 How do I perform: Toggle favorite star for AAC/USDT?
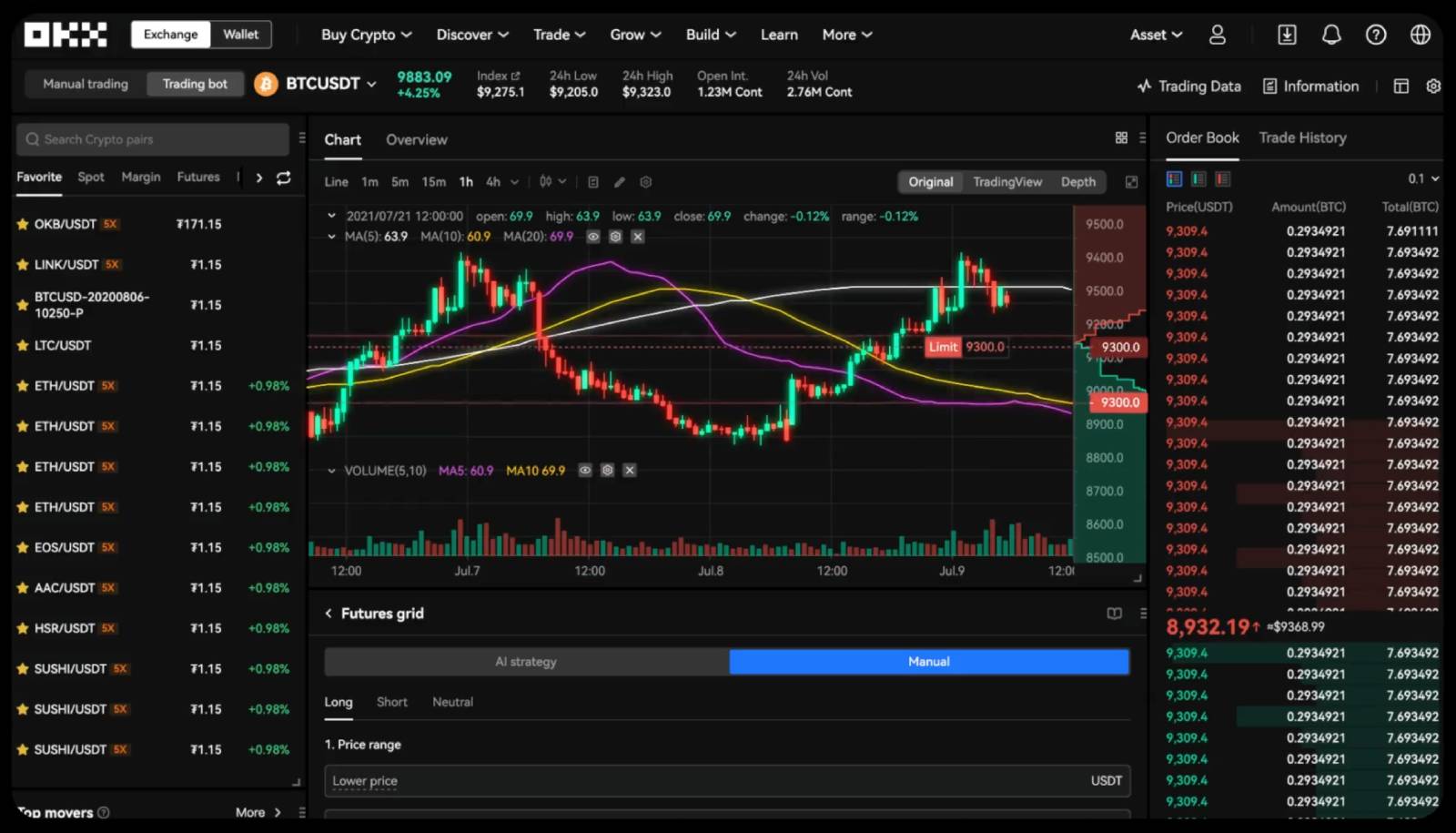pyautogui.click(x=23, y=588)
